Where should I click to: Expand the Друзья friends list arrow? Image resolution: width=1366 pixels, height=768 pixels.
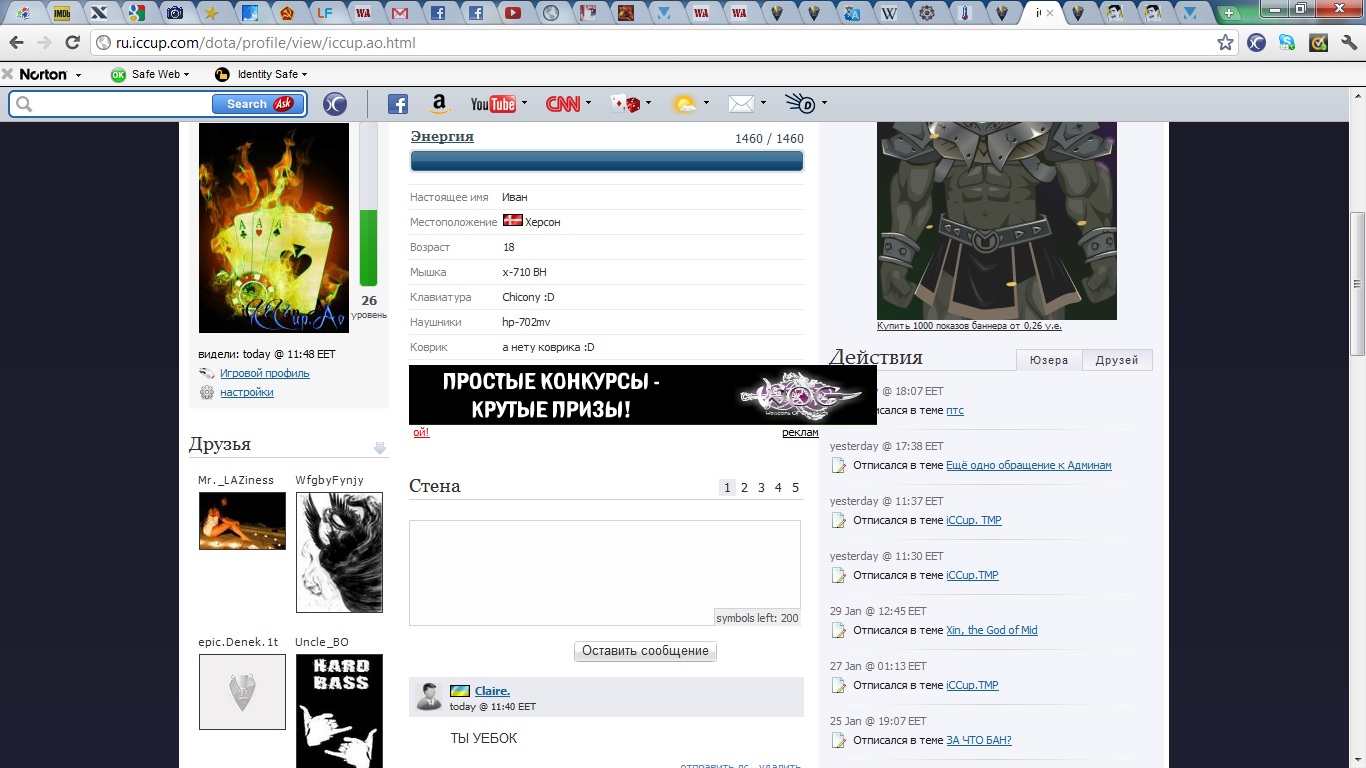coord(380,448)
